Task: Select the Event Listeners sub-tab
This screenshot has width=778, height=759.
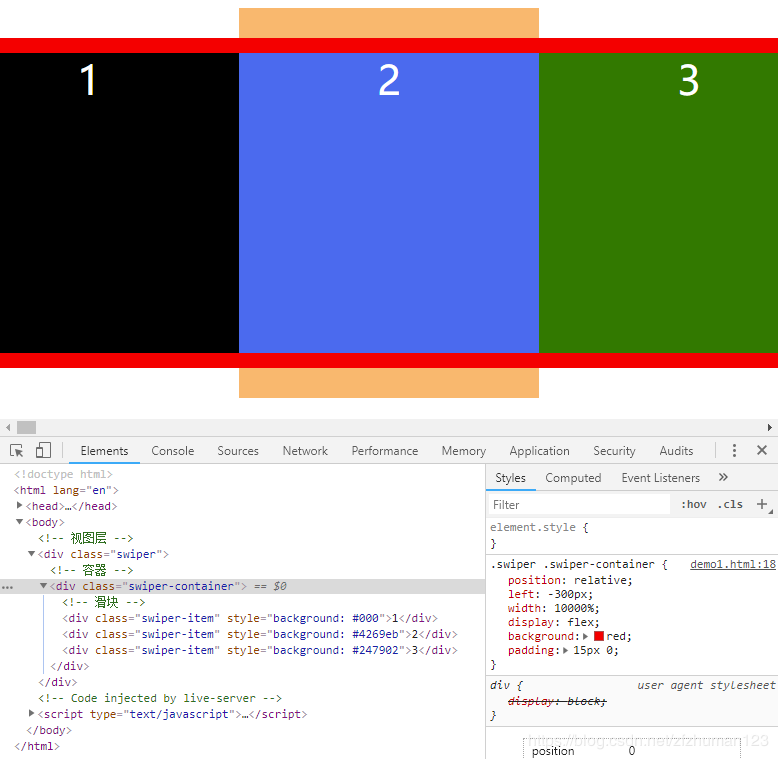Action: click(x=660, y=478)
